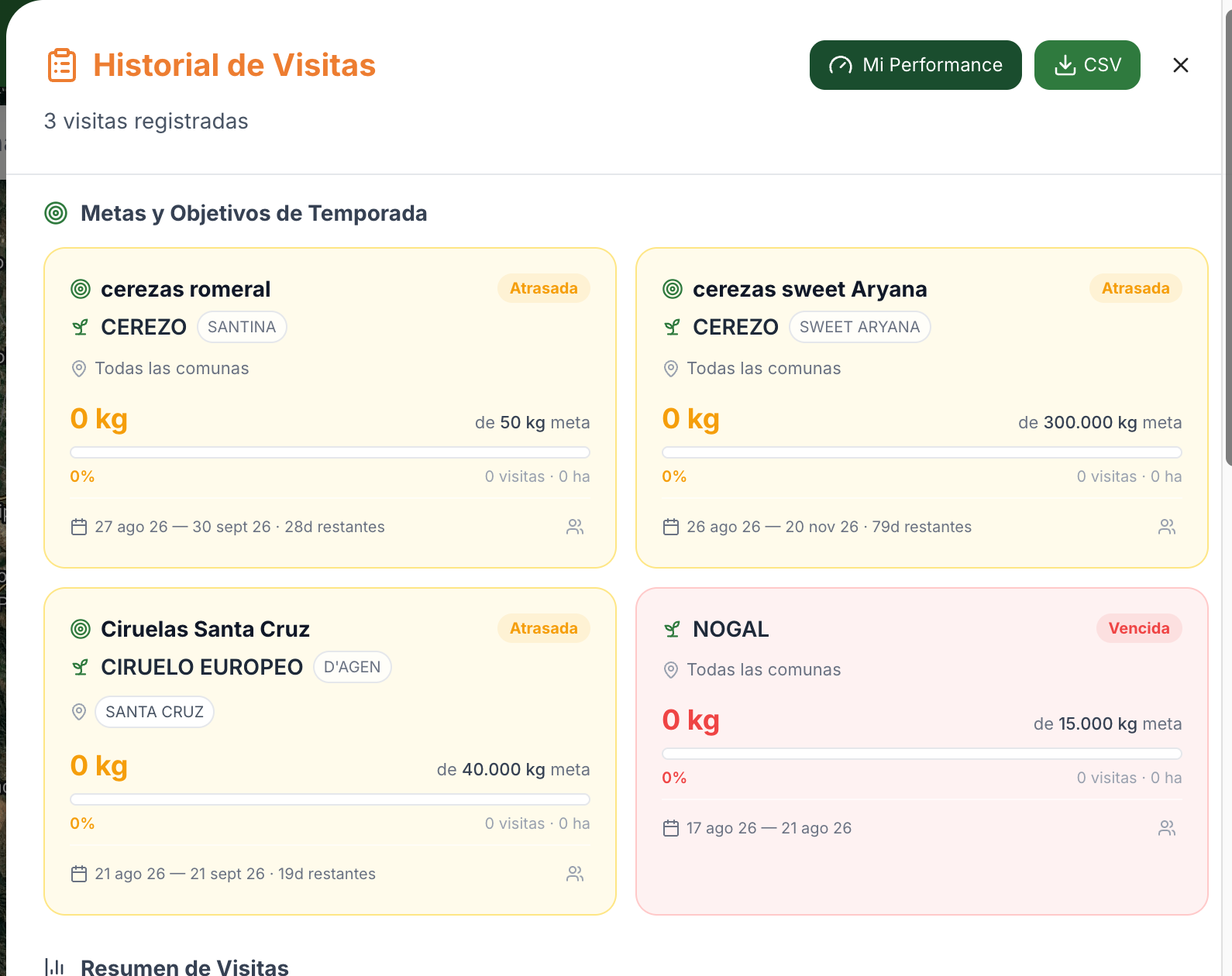Click '3 visitas registradas' text
This screenshot has height=976, width=1232.
click(146, 122)
